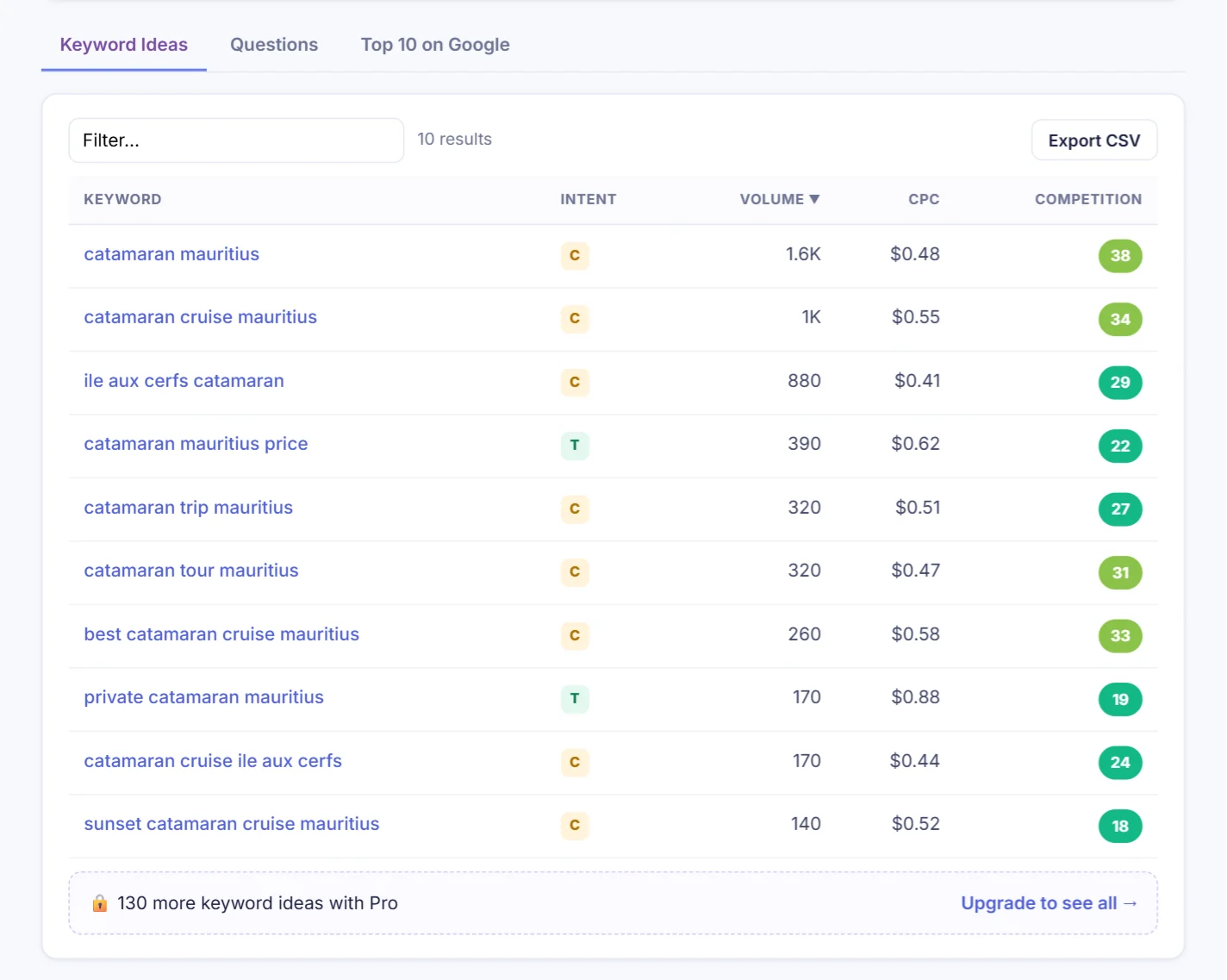Click the Competition column header
Image resolution: width=1227 pixels, height=980 pixels.
pyautogui.click(x=1088, y=199)
